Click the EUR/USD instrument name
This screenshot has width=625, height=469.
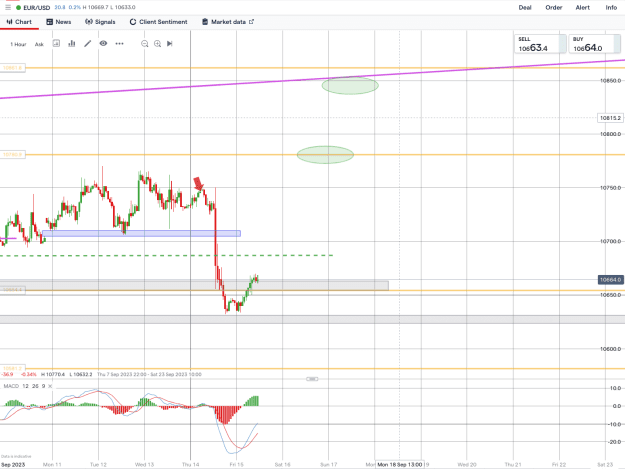click(x=37, y=8)
